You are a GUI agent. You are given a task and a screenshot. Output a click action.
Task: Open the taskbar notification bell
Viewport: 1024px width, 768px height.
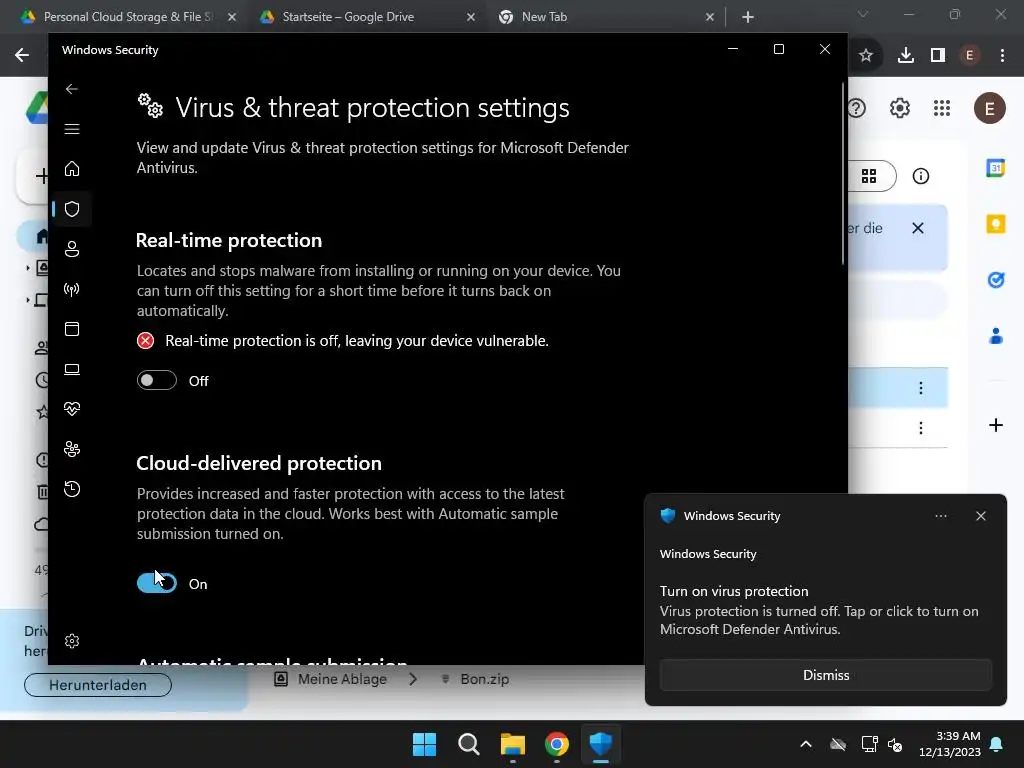(997, 744)
